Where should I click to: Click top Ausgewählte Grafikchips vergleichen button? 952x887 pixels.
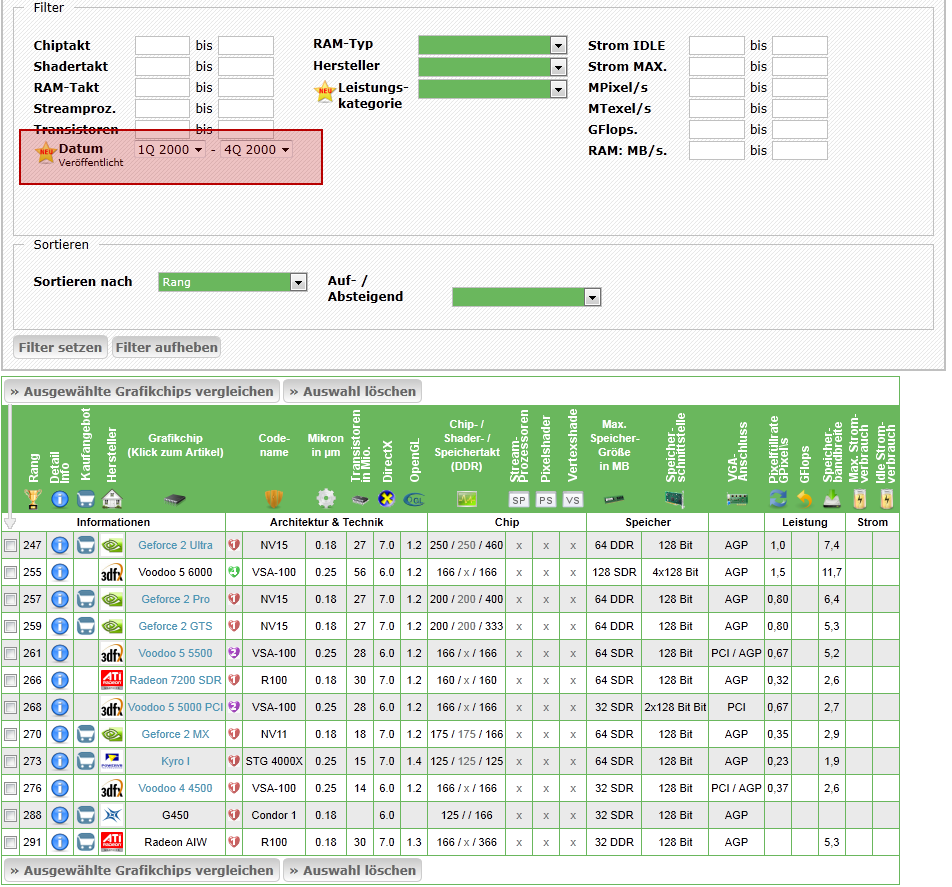tap(141, 392)
